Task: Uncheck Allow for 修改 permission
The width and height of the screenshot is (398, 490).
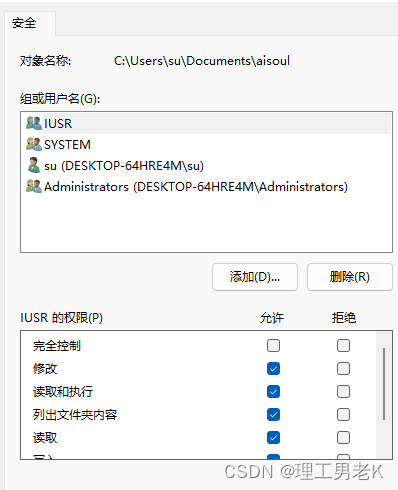Action: [273, 369]
